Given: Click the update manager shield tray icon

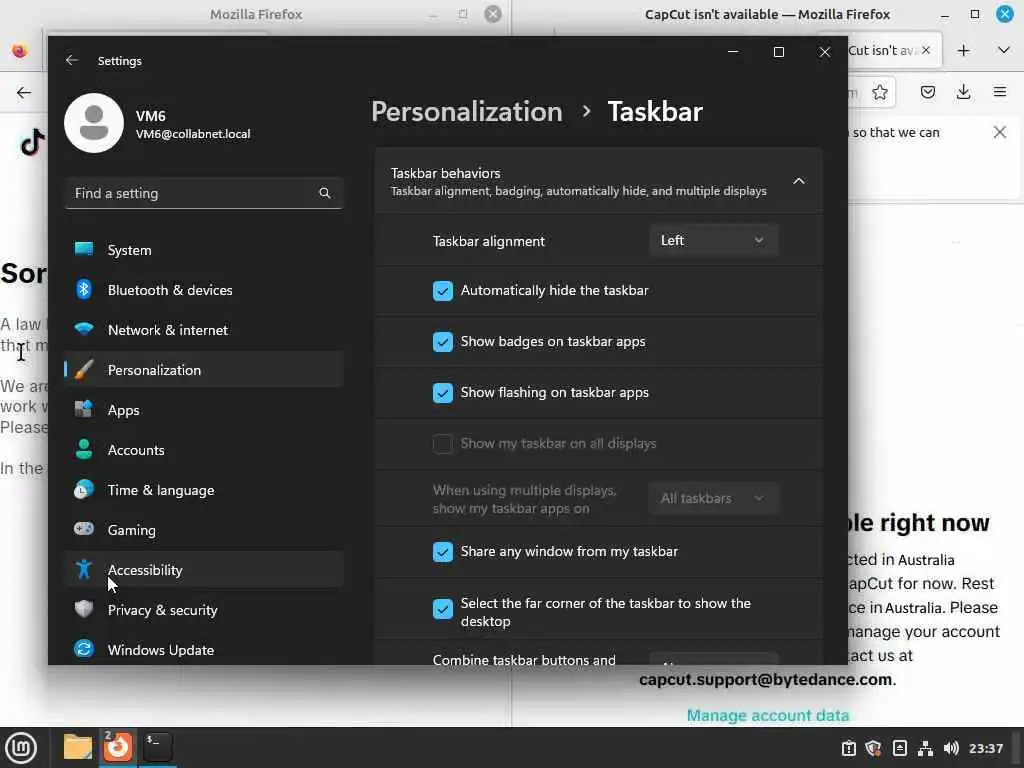Looking at the screenshot, I should coord(873,748).
